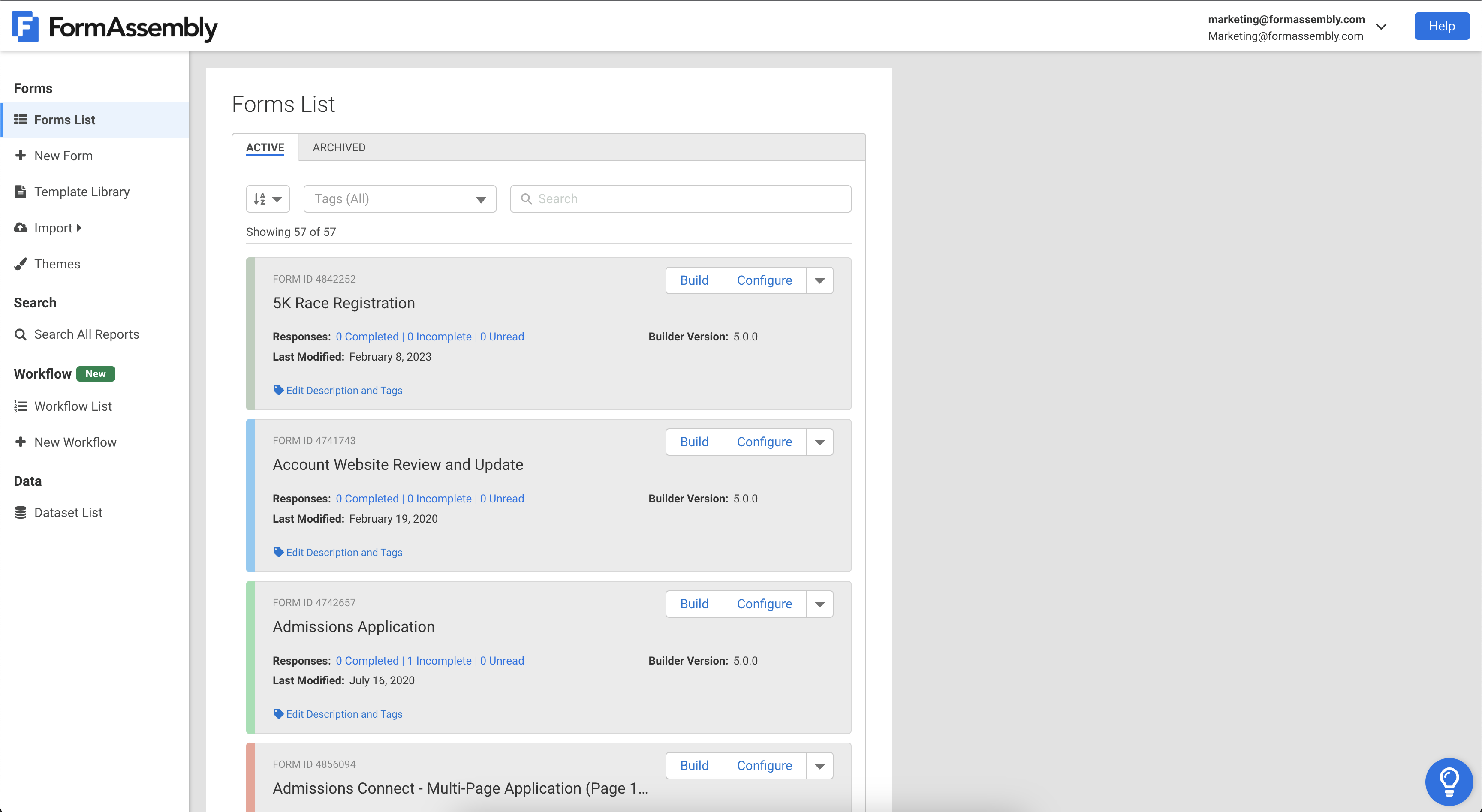This screenshot has height=812, width=1482.
Task: Click the Themes paintbrush icon
Action: (21, 264)
